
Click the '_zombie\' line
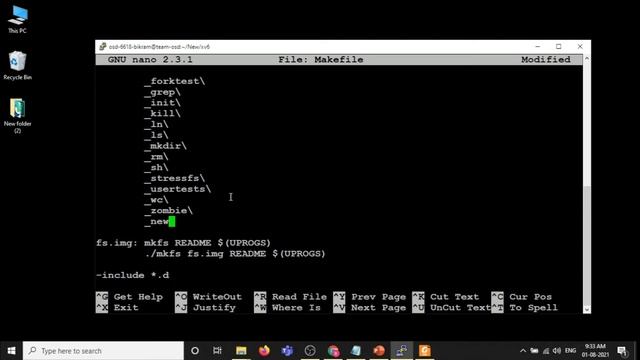pos(169,211)
